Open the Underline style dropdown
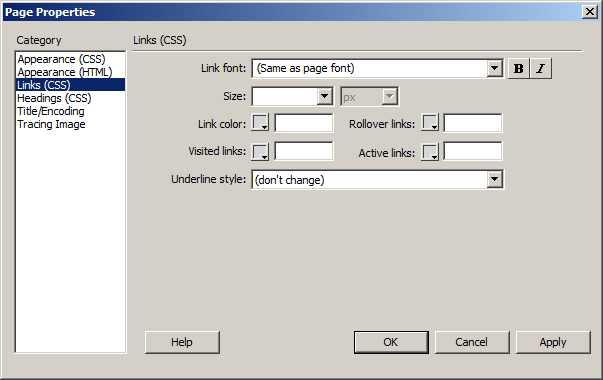Screen dimensions: 603x380 tap(495, 180)
